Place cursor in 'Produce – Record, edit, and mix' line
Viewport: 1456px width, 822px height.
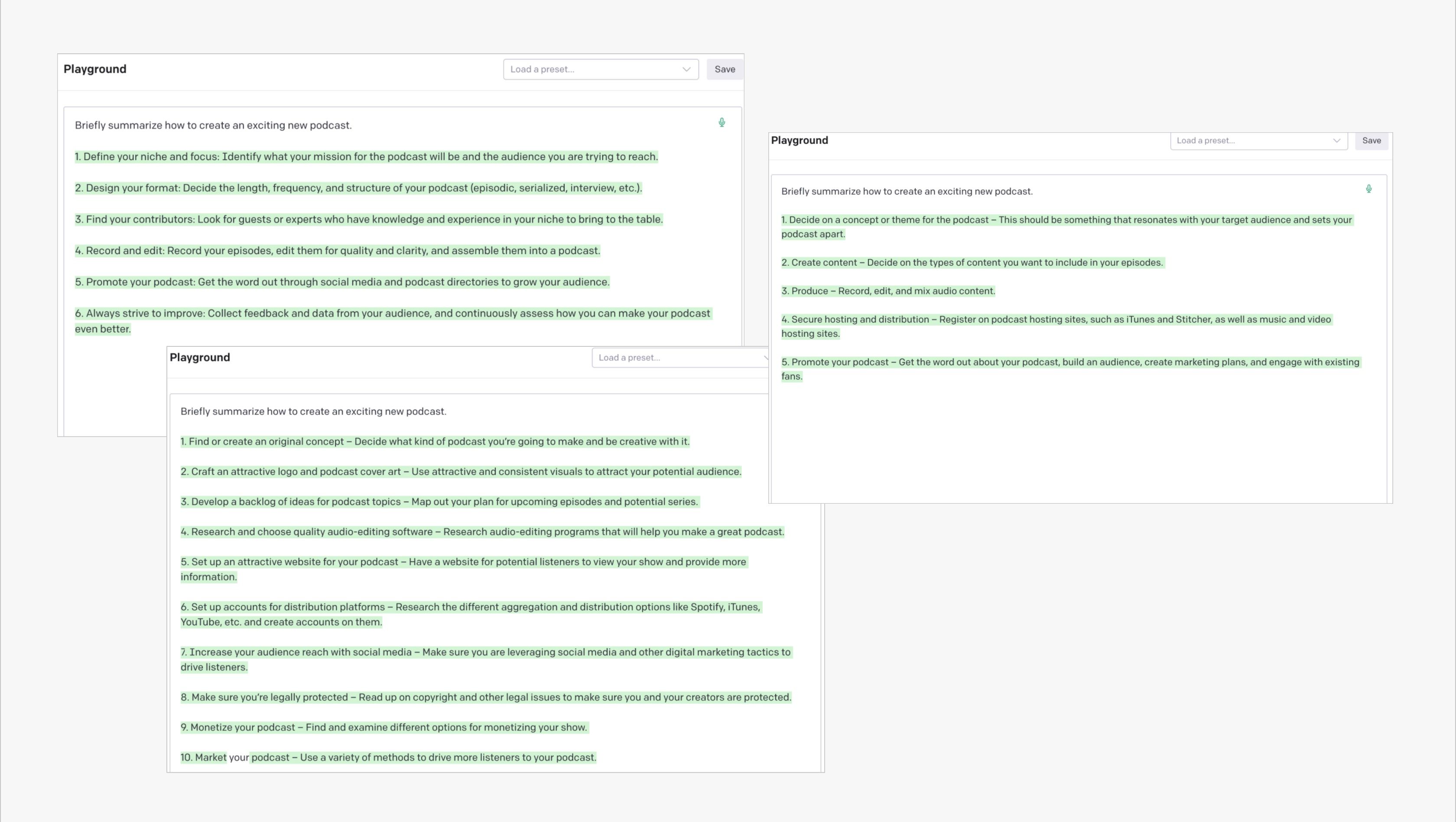coord(888,291)
